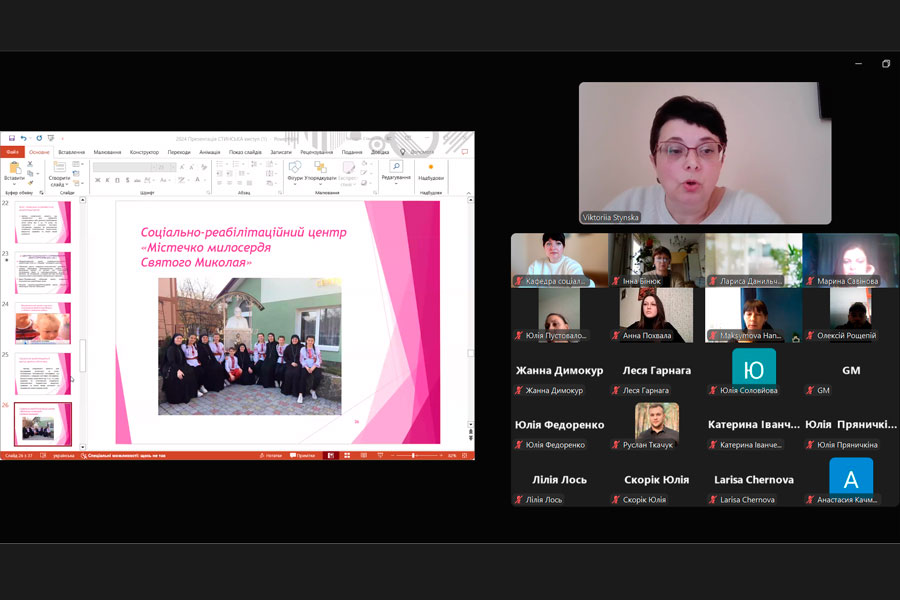Open font color dropdown arrow
This screenshot has height=600, width=900.
tap(205, 180)
